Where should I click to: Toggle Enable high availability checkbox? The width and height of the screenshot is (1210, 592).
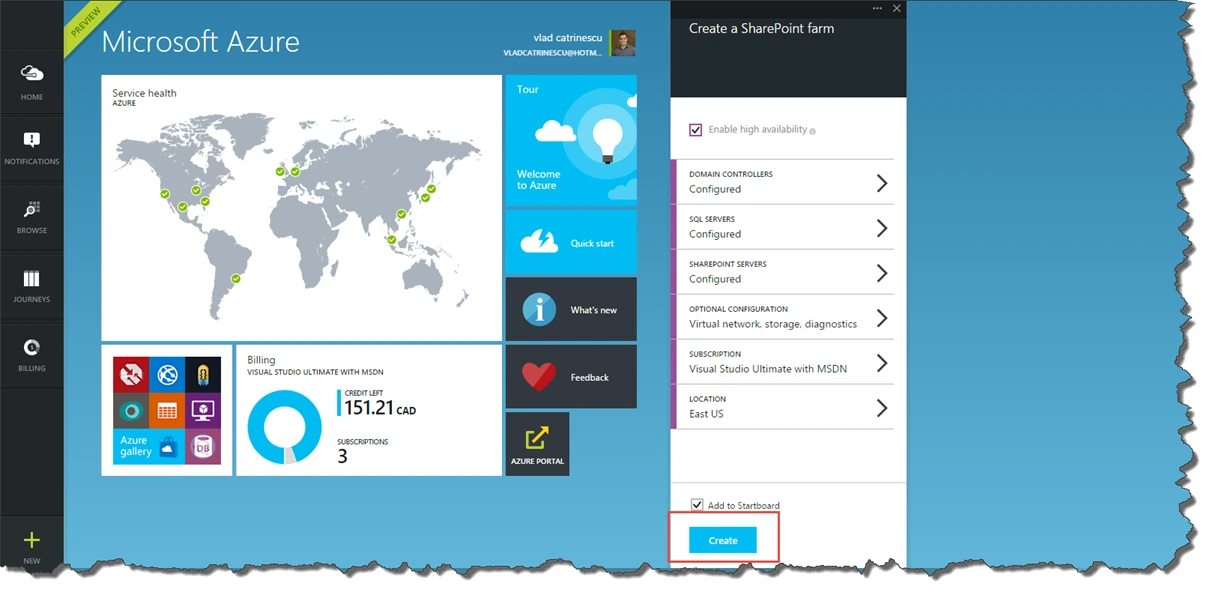tap(696, 130)
